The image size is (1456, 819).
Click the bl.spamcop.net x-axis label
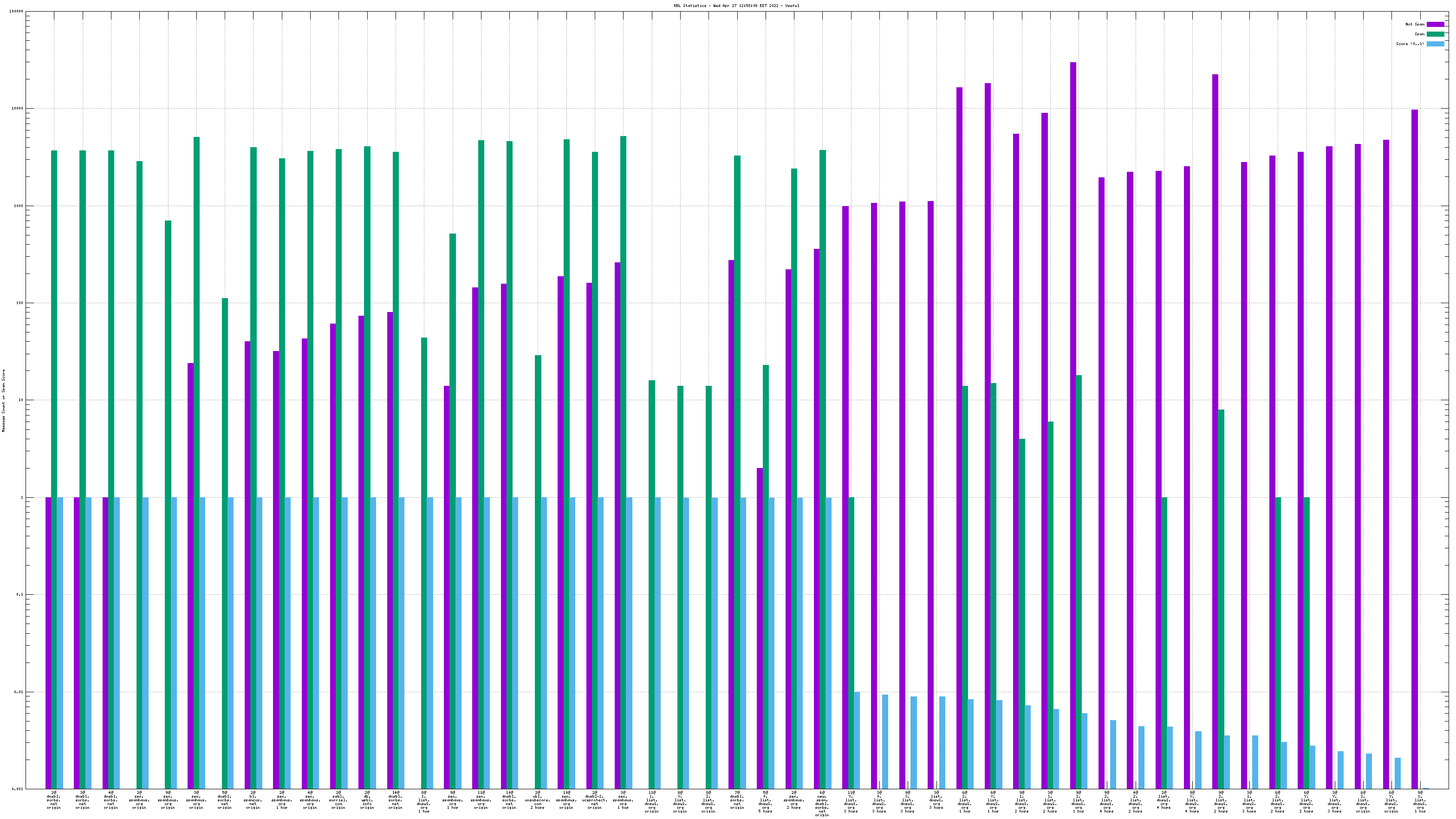pos(253,800)
